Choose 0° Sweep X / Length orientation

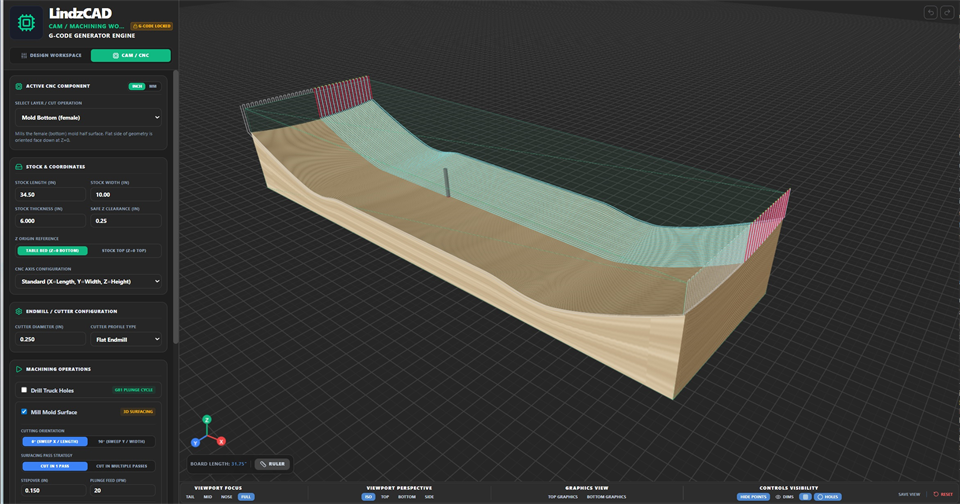55,442
